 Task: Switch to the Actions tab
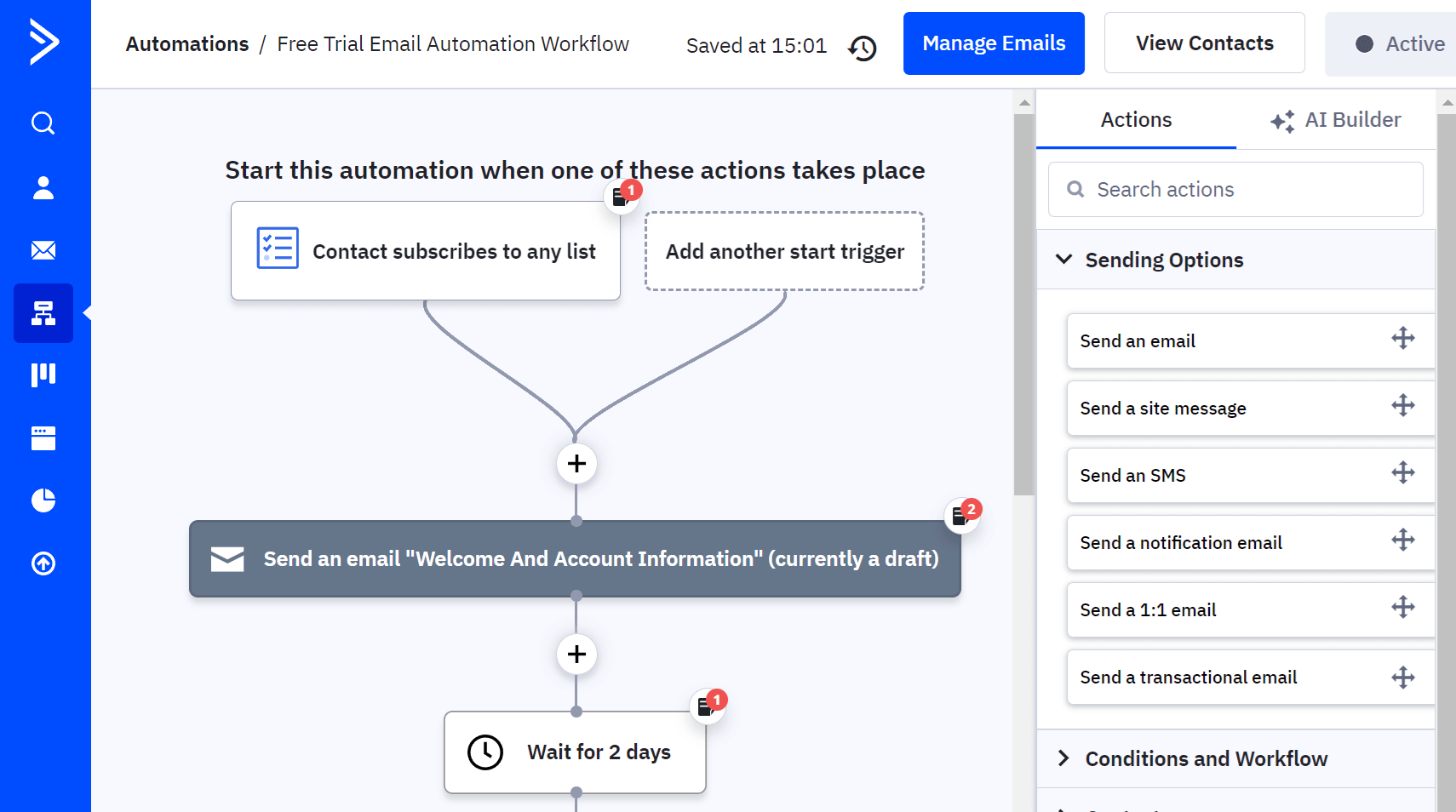coord(1136,120)
